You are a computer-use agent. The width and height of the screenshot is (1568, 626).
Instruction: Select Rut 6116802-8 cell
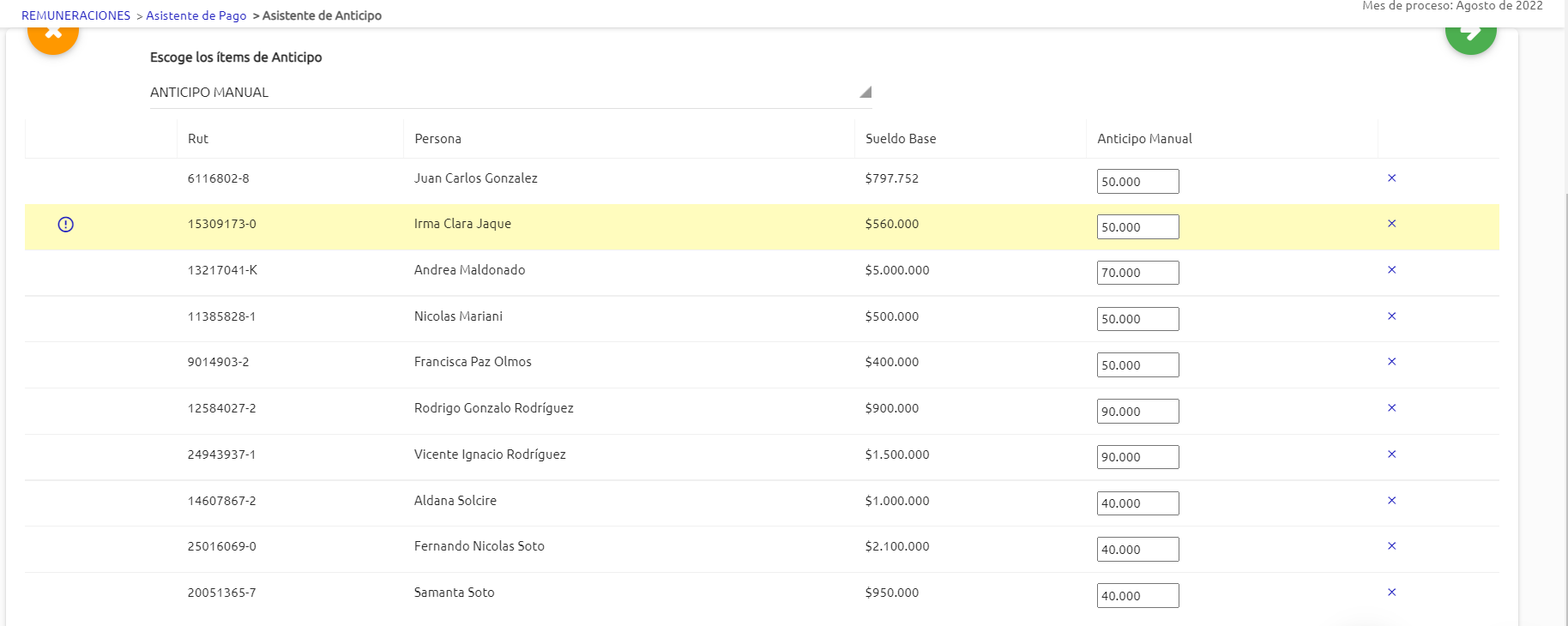[218, 178]
